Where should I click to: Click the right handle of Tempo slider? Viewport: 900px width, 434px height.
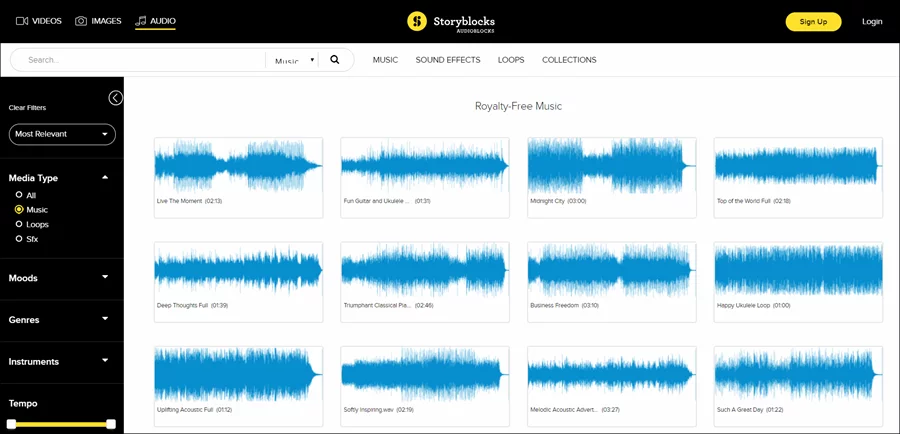111,424
